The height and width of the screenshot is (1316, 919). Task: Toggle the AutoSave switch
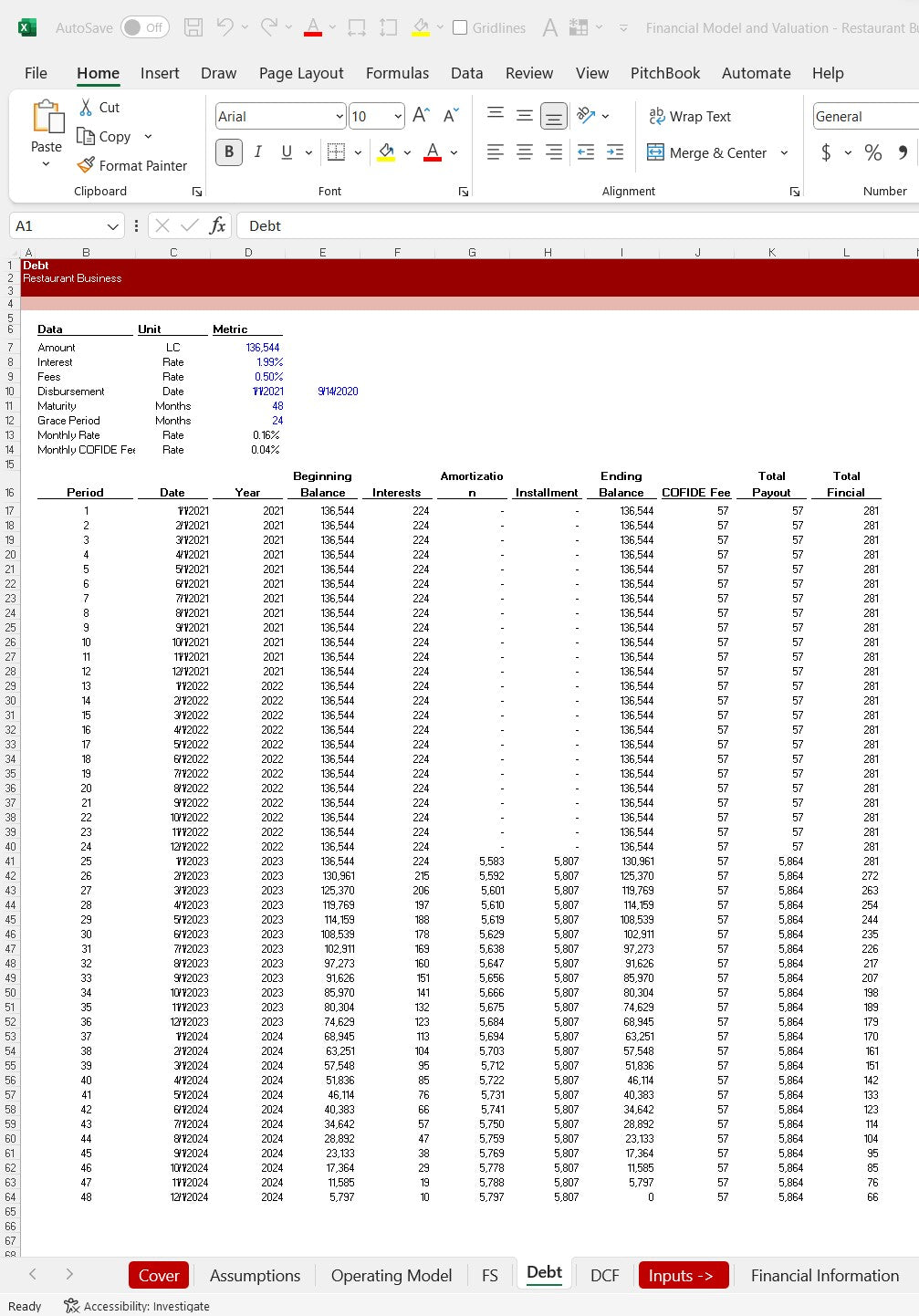tap(144, 27)
